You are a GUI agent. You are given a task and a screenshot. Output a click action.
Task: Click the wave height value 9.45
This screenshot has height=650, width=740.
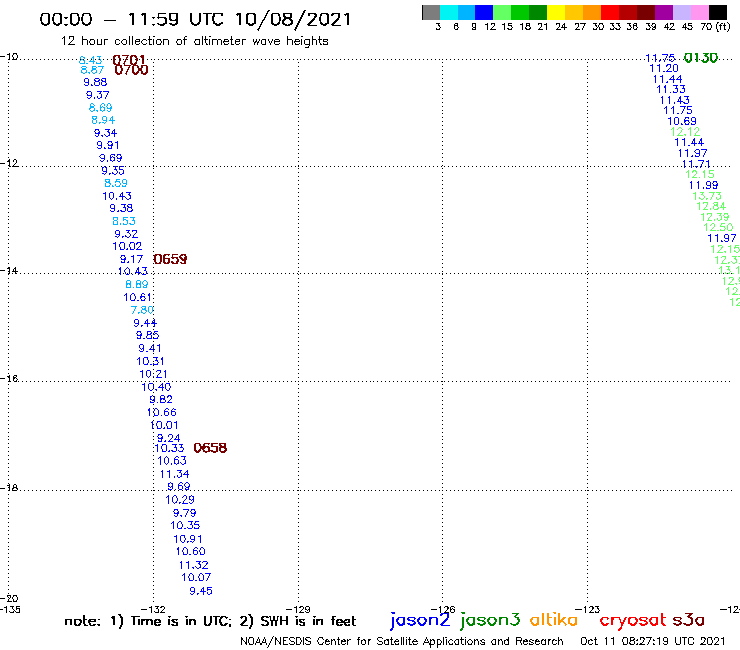201,591
